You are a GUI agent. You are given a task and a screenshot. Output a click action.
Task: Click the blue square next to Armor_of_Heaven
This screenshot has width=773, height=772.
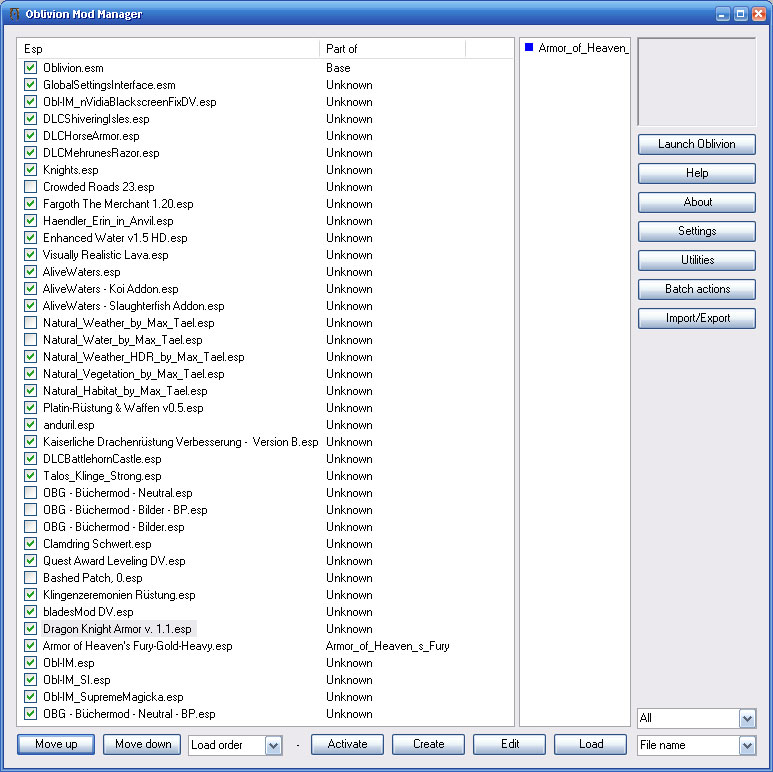[529, 47]
